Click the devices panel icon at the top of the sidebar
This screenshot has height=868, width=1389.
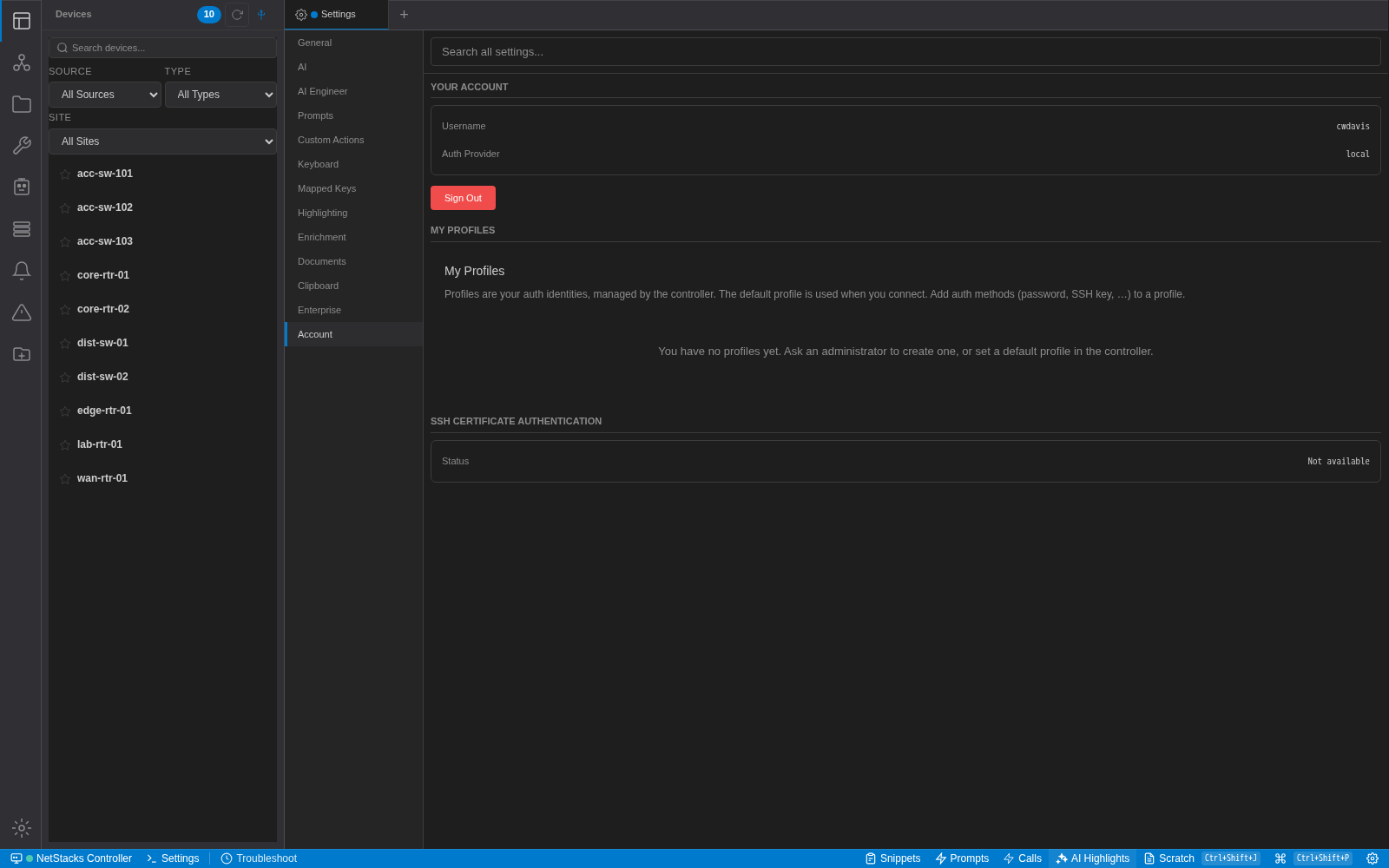coord(22,21)
